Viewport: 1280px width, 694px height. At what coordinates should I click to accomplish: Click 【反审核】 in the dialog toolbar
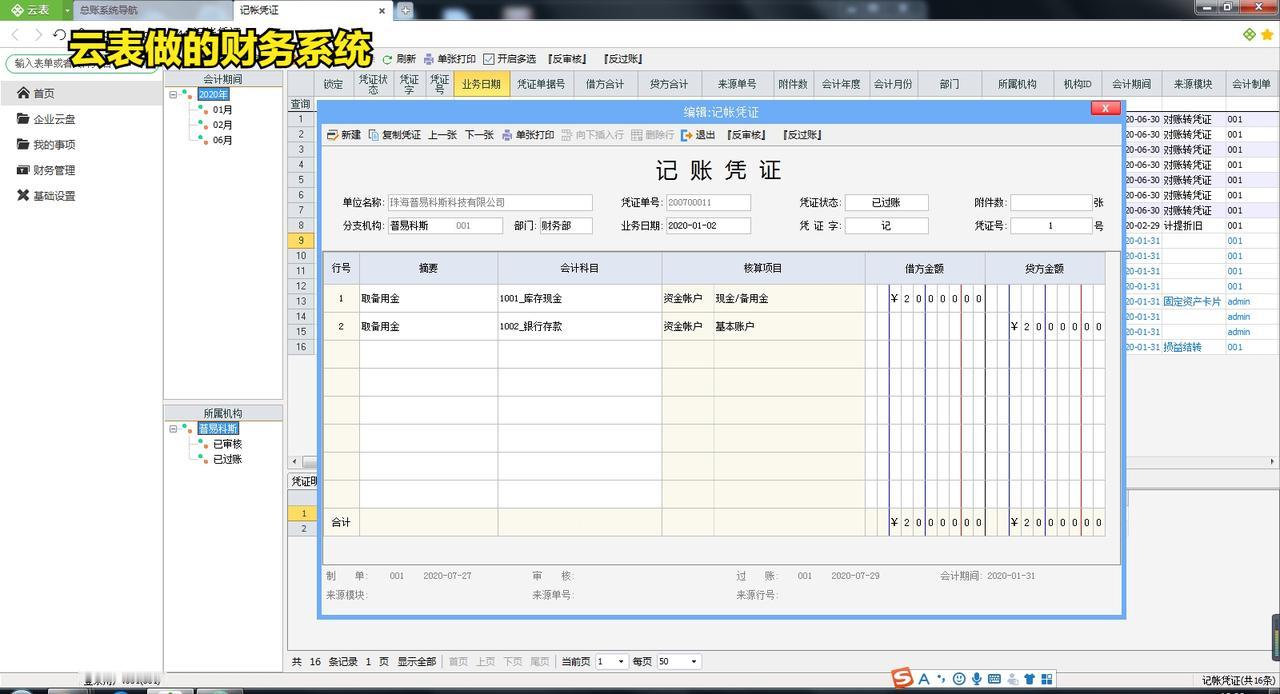click(746, 135)
